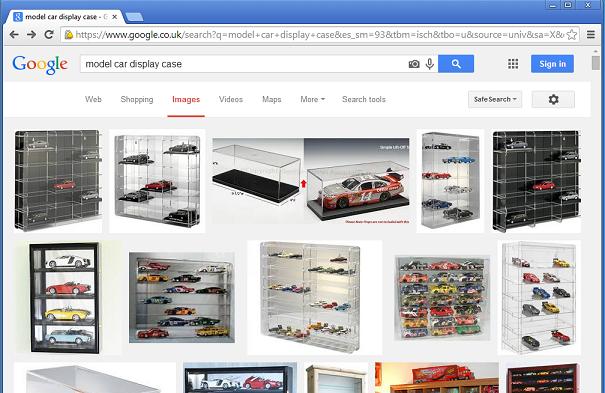Image resolution: width=605 pixels, height=393 pixels.
Task: Open the NASCAR car display case image
Action: tap(311, 181)
